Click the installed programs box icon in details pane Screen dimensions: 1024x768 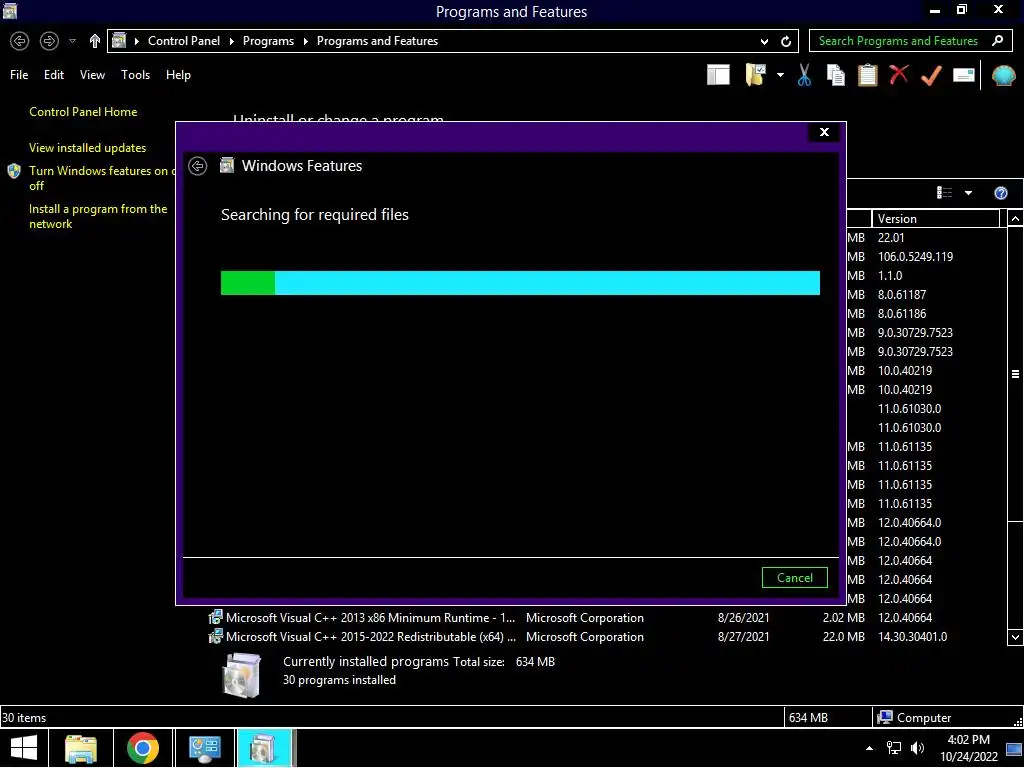242,675
